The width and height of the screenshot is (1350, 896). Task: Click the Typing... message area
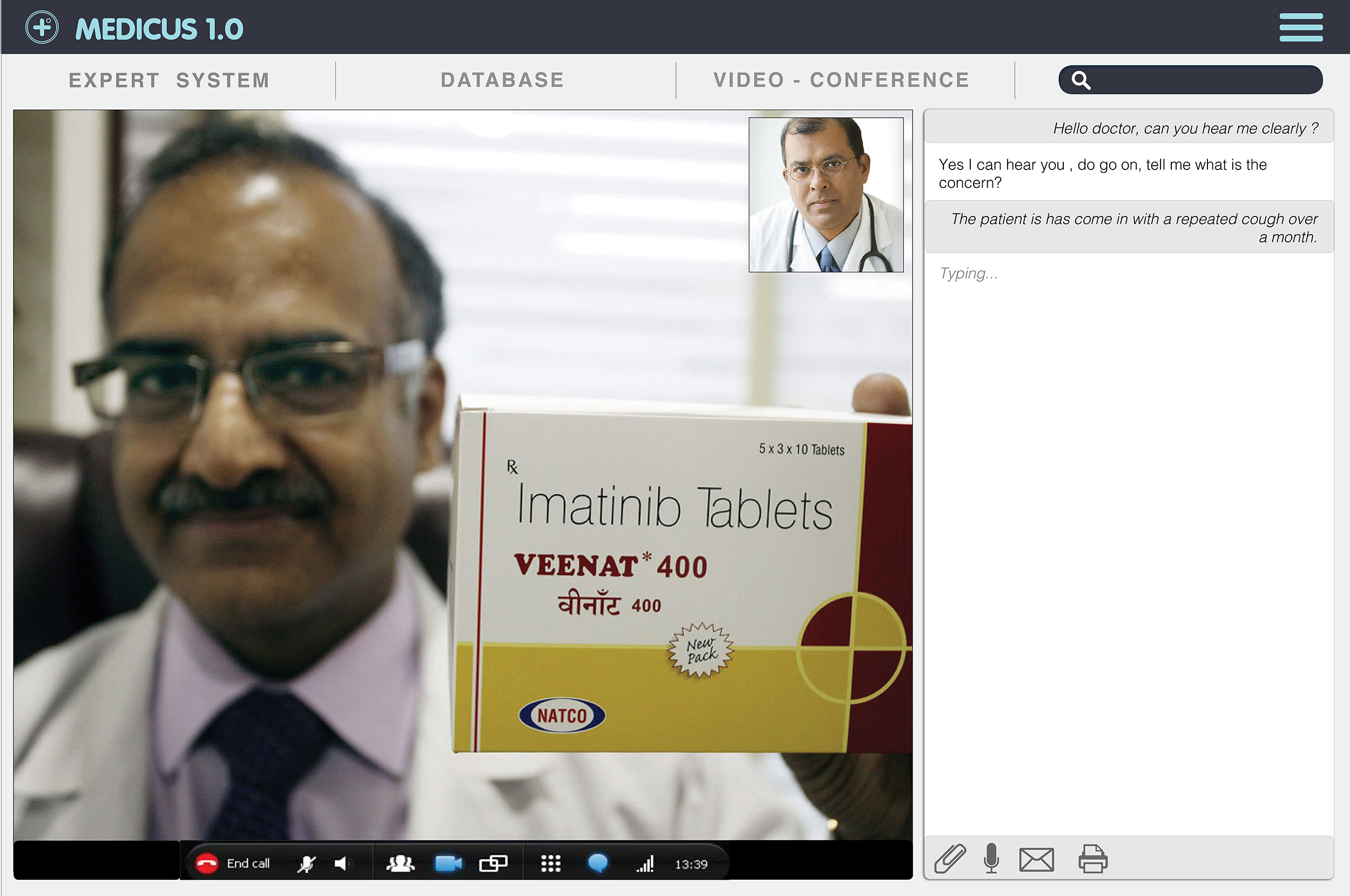point(968,274)
